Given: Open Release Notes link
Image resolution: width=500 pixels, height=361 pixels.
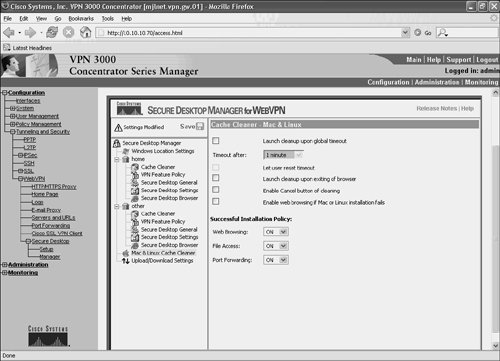Looking at the screenshot, I should (x=436, y=109).
